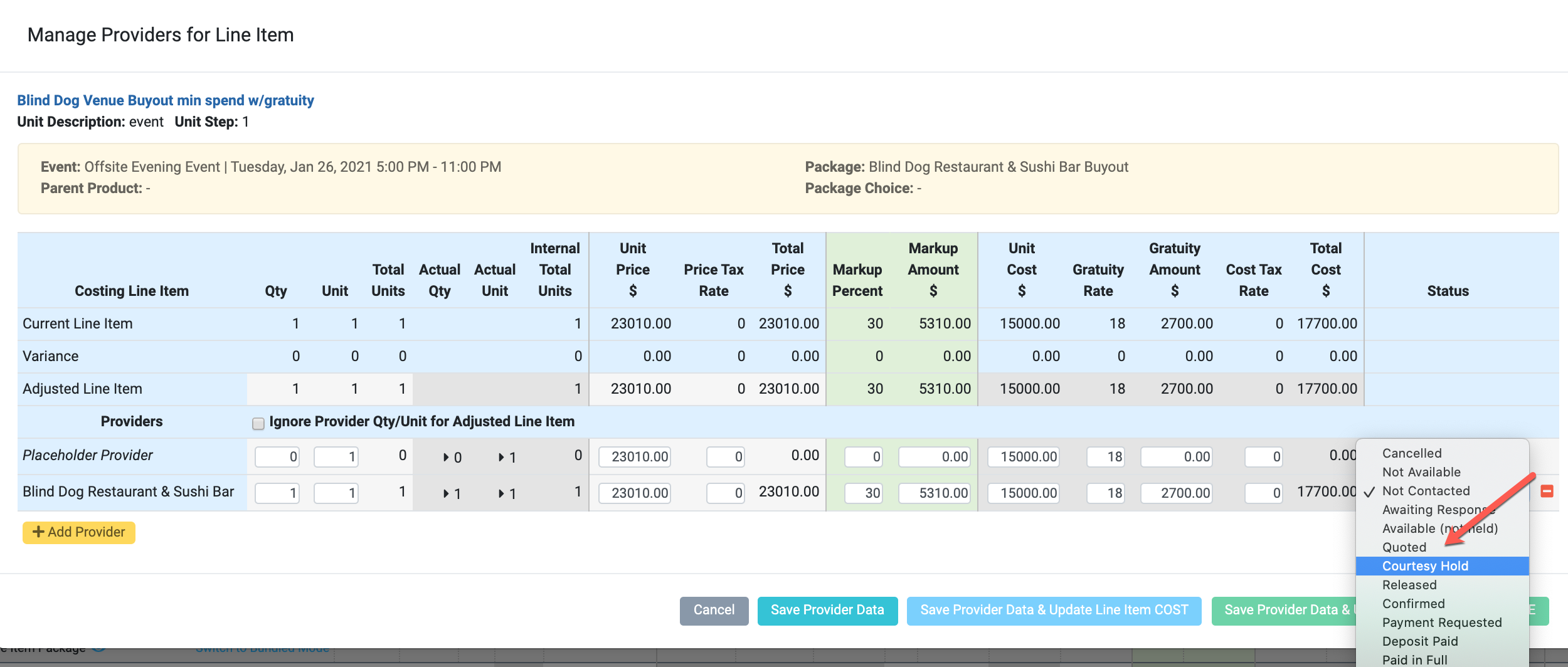
Task: Click the Markup Percent column header
Action: coord(857,280)
